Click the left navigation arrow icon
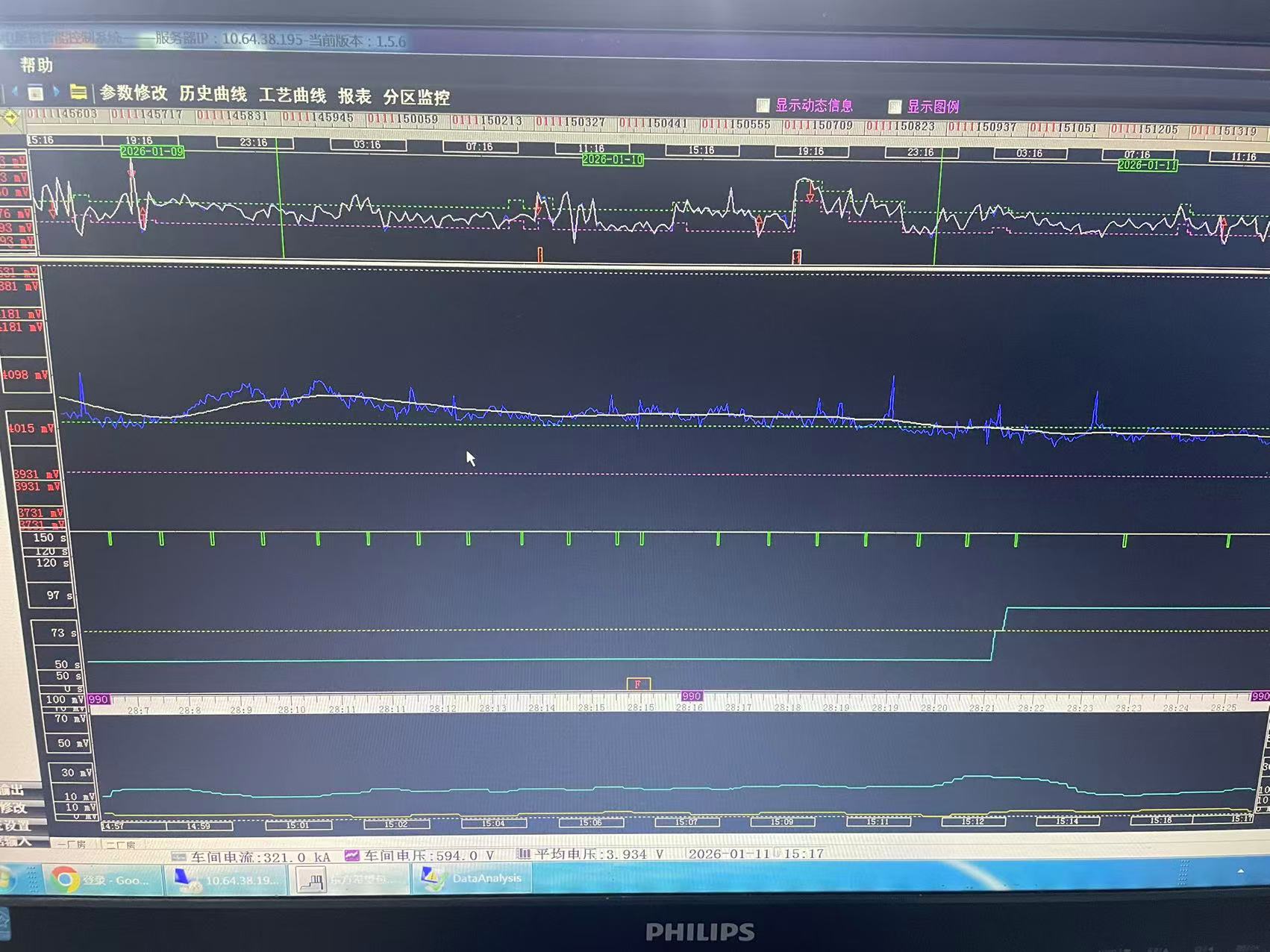Screen dimensions: 1270x952 tap(14, 93)
